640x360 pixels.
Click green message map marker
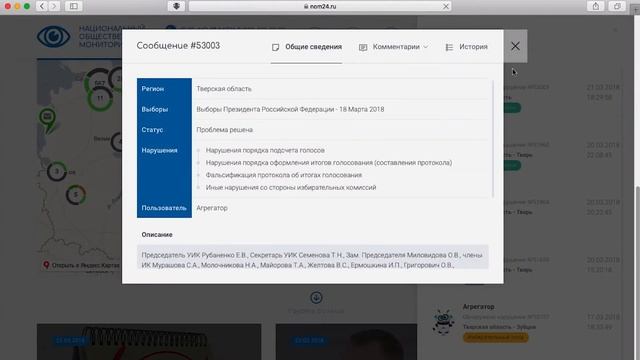48,120
